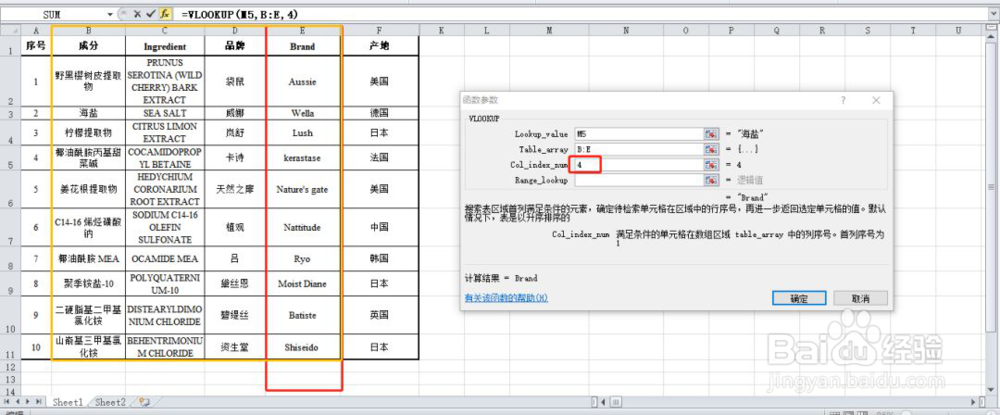This screenshot has height=415, width=1000.
Task: Click the 取消 button in the dialog
Action: pos(860,298)
